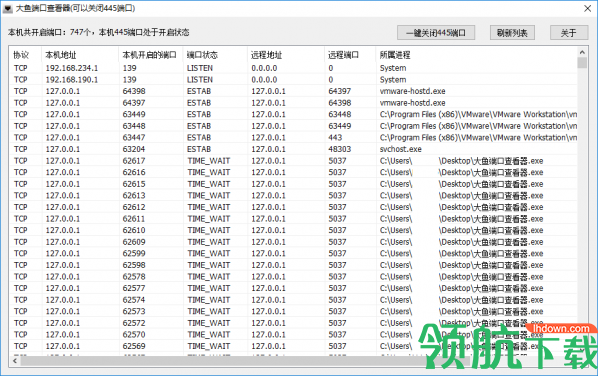Screen dimensions: 598x376
Task: Click TIME_WAIT status in port 62617 row
Action: (209, 161)
